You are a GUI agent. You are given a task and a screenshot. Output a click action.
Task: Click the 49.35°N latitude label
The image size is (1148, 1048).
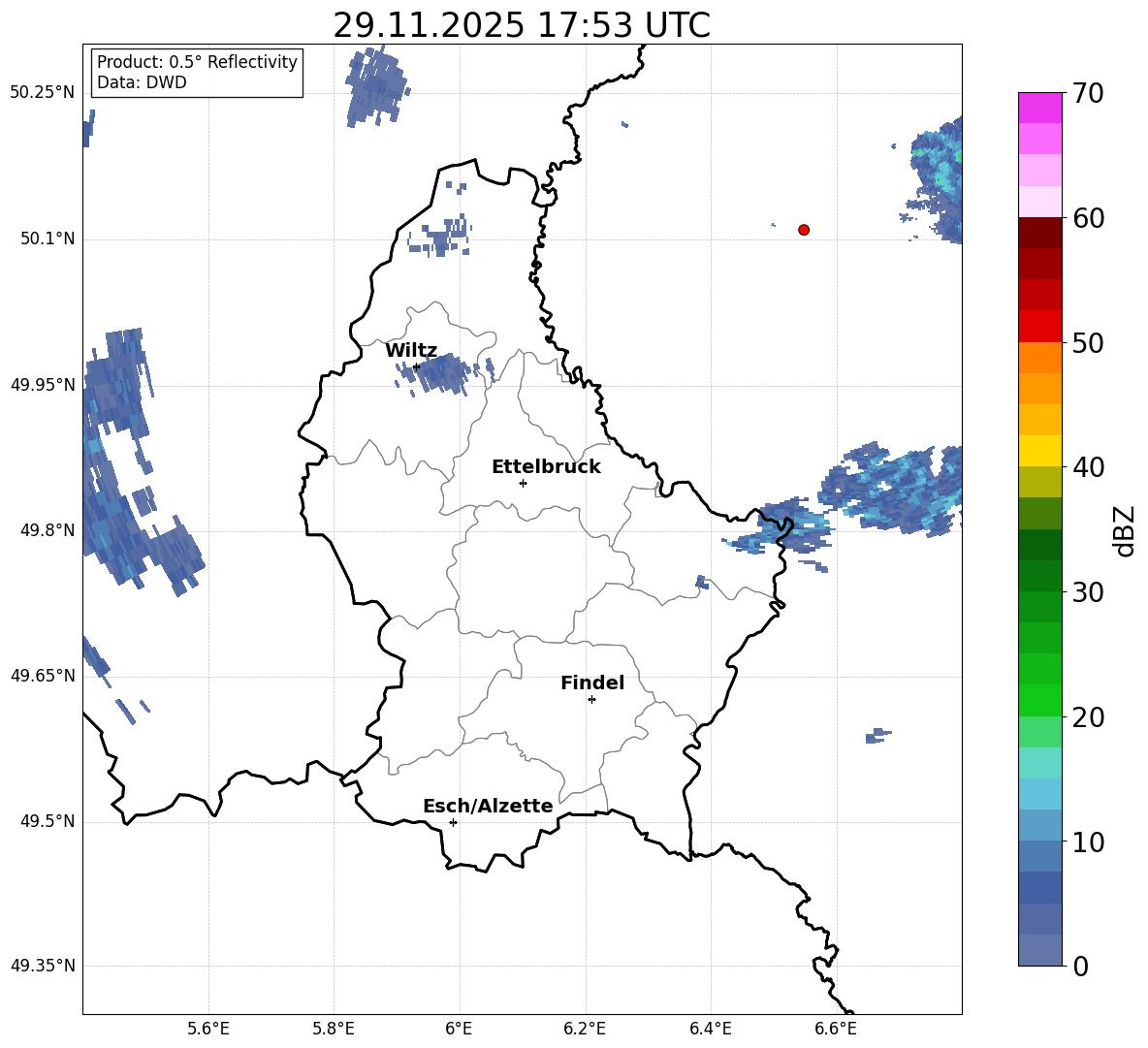pyautogui.click(x=43, y=966)
